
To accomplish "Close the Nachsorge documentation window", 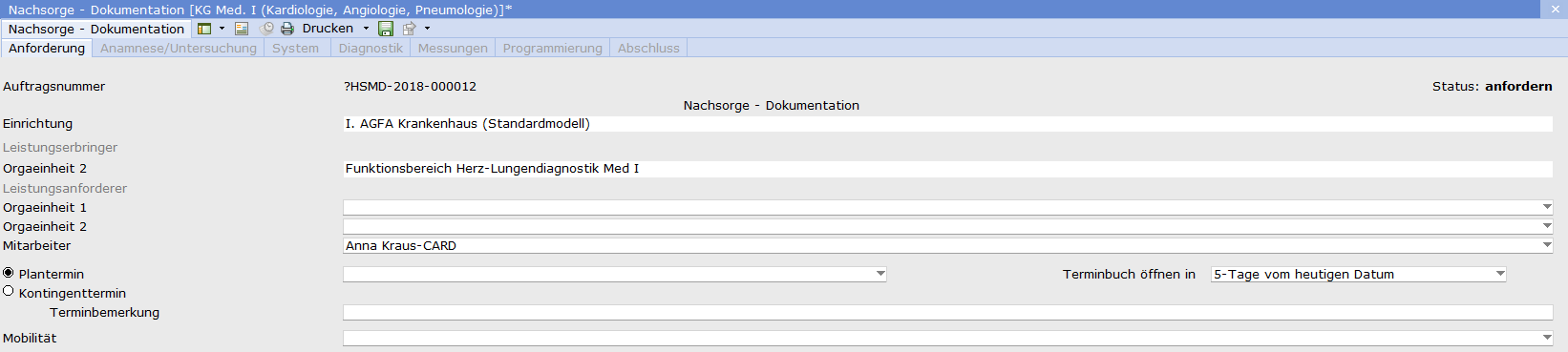I will (x=1556, y=9).
